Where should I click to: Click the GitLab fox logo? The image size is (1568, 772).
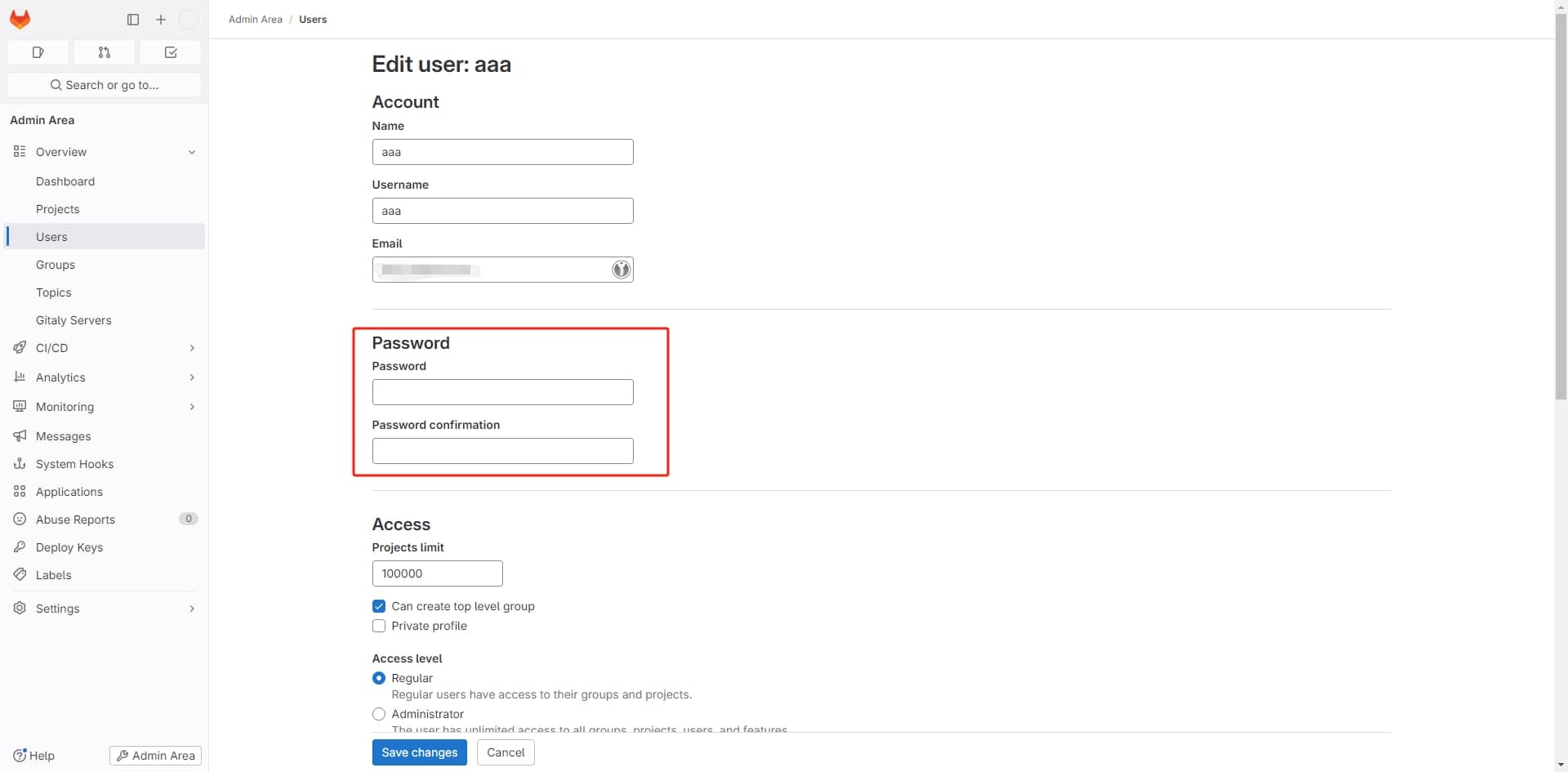click(x=20, y=20)
